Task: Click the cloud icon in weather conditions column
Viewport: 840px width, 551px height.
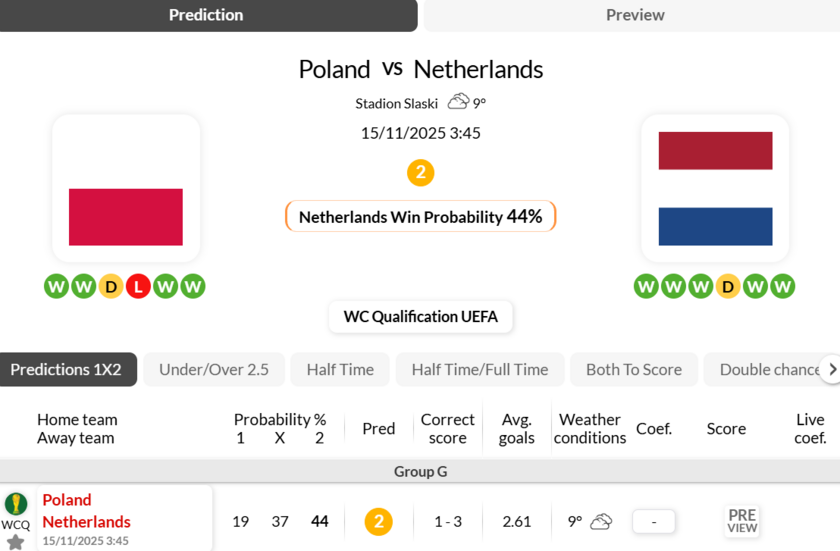Action: [x=601, y=521]
